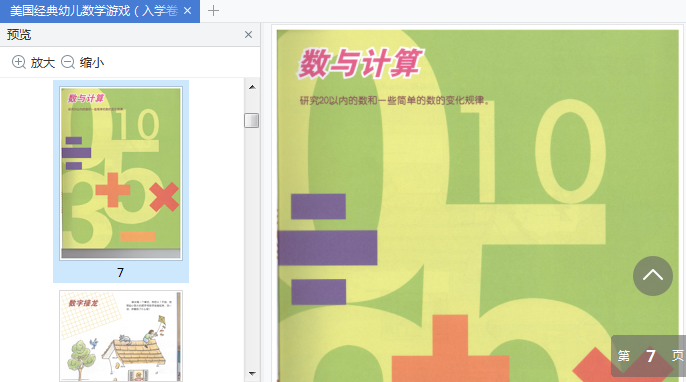Click the 缩小 text label
This screenshot has height=382, width=686.
point(92,63)
